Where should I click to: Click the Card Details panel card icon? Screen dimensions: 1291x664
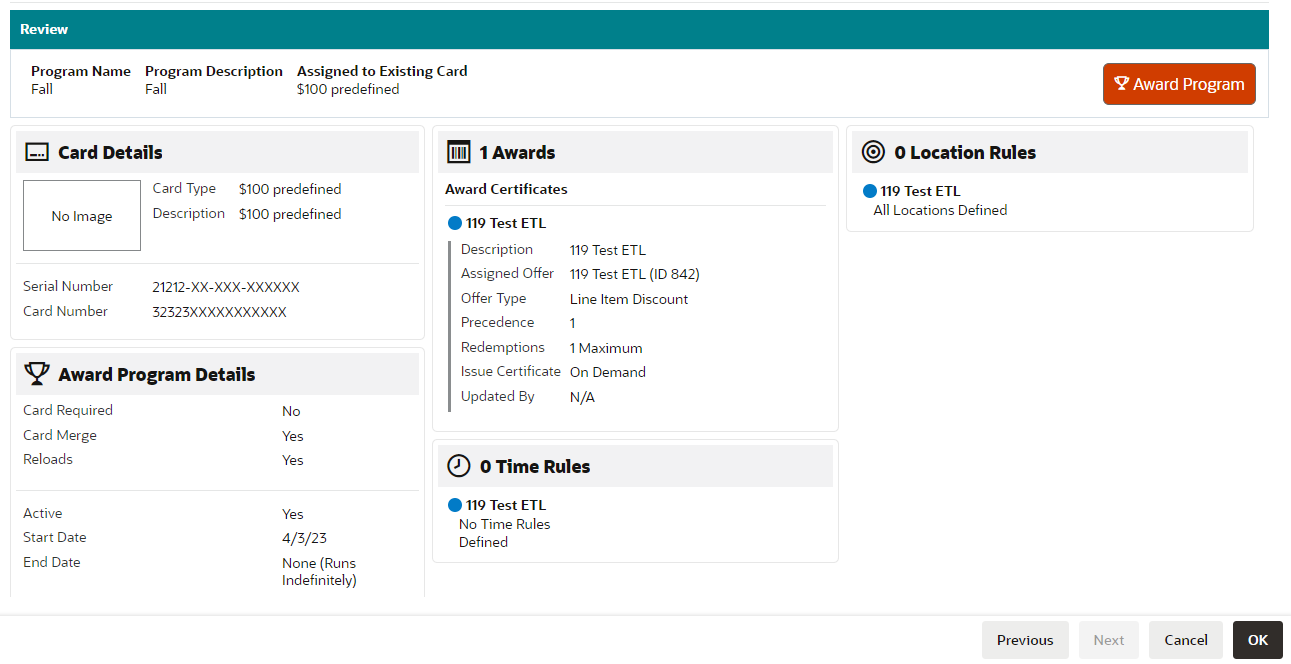(37, 152)
